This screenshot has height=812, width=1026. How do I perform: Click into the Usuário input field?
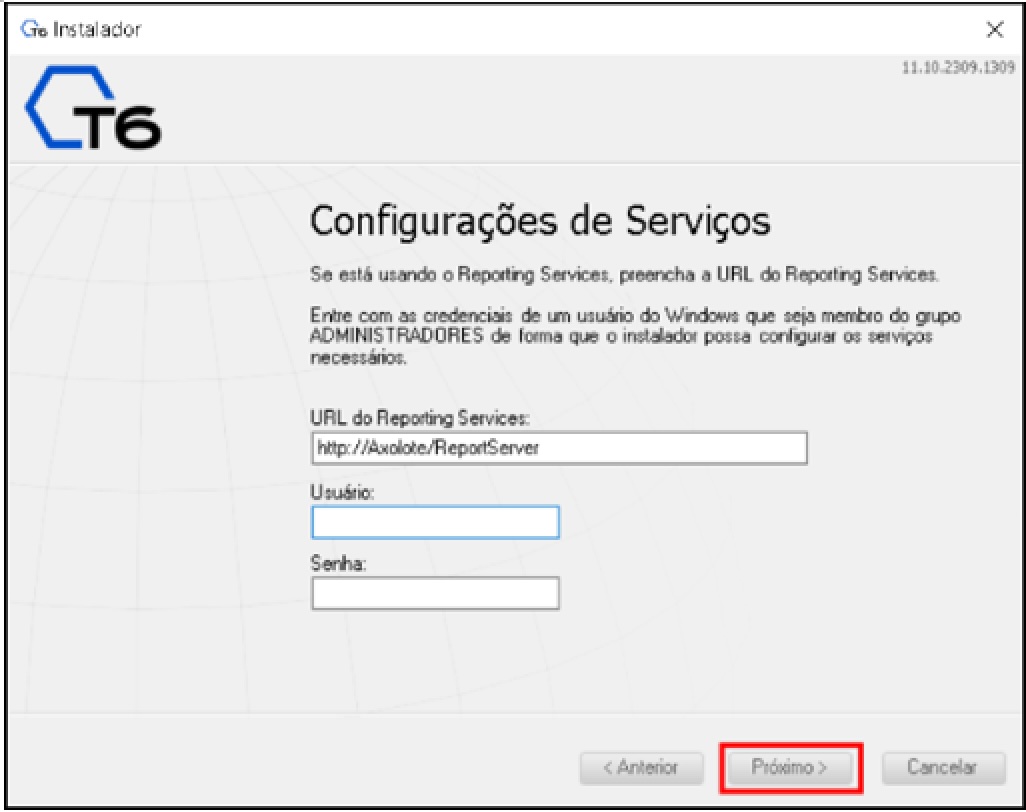435,522
